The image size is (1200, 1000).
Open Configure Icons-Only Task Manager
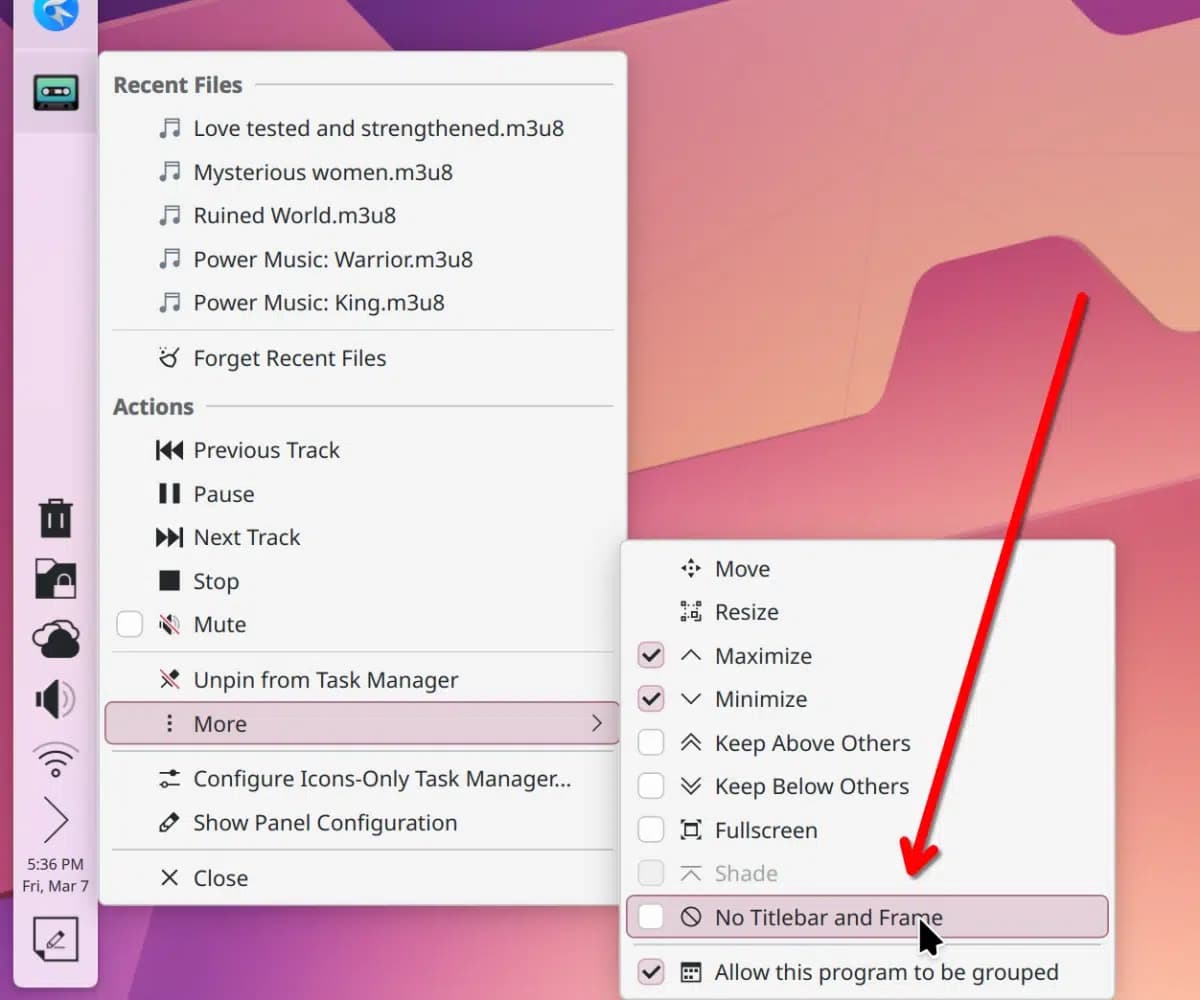point(362,779)
